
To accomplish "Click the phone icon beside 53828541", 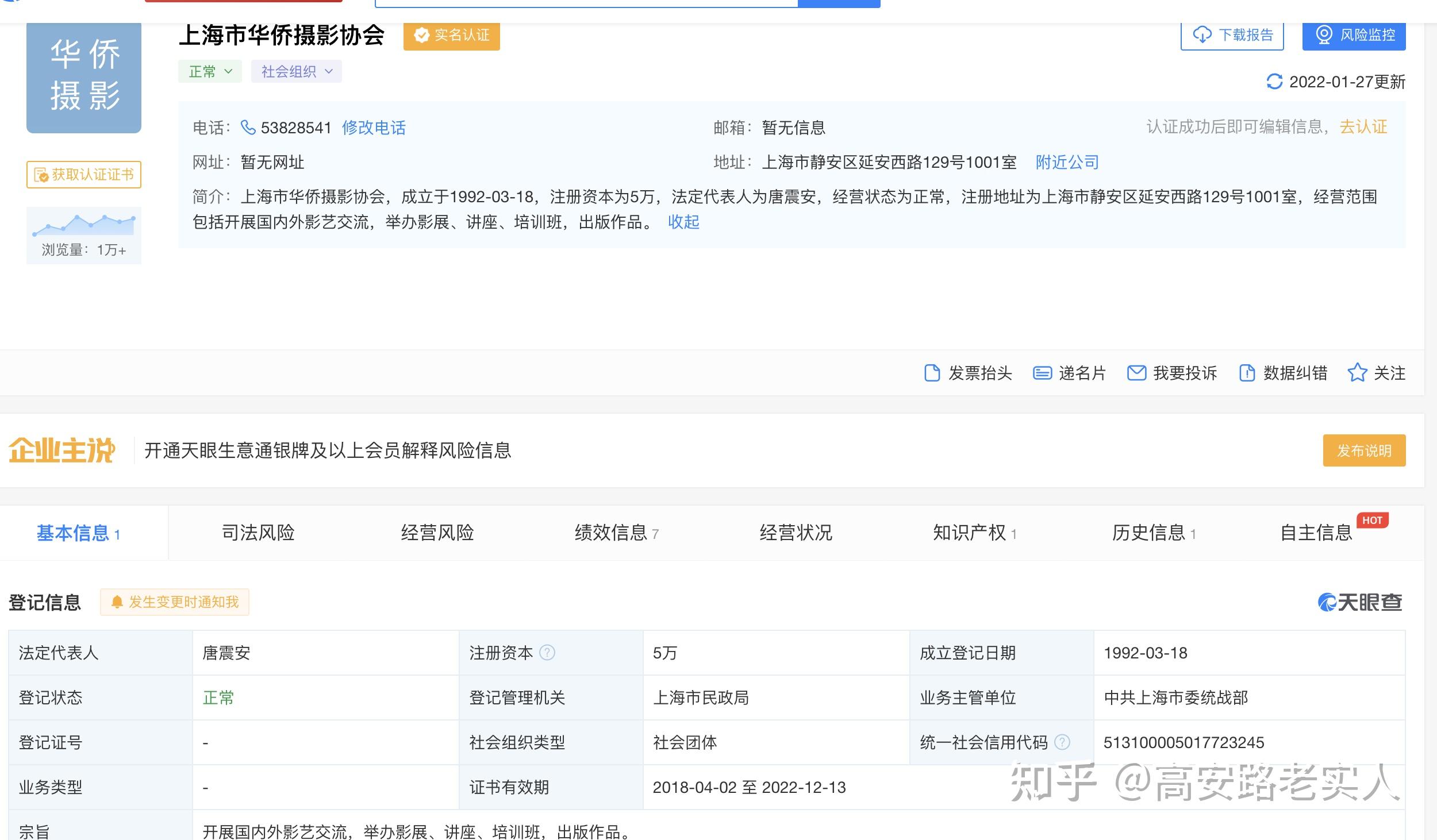I will click(x=248, y=127).
